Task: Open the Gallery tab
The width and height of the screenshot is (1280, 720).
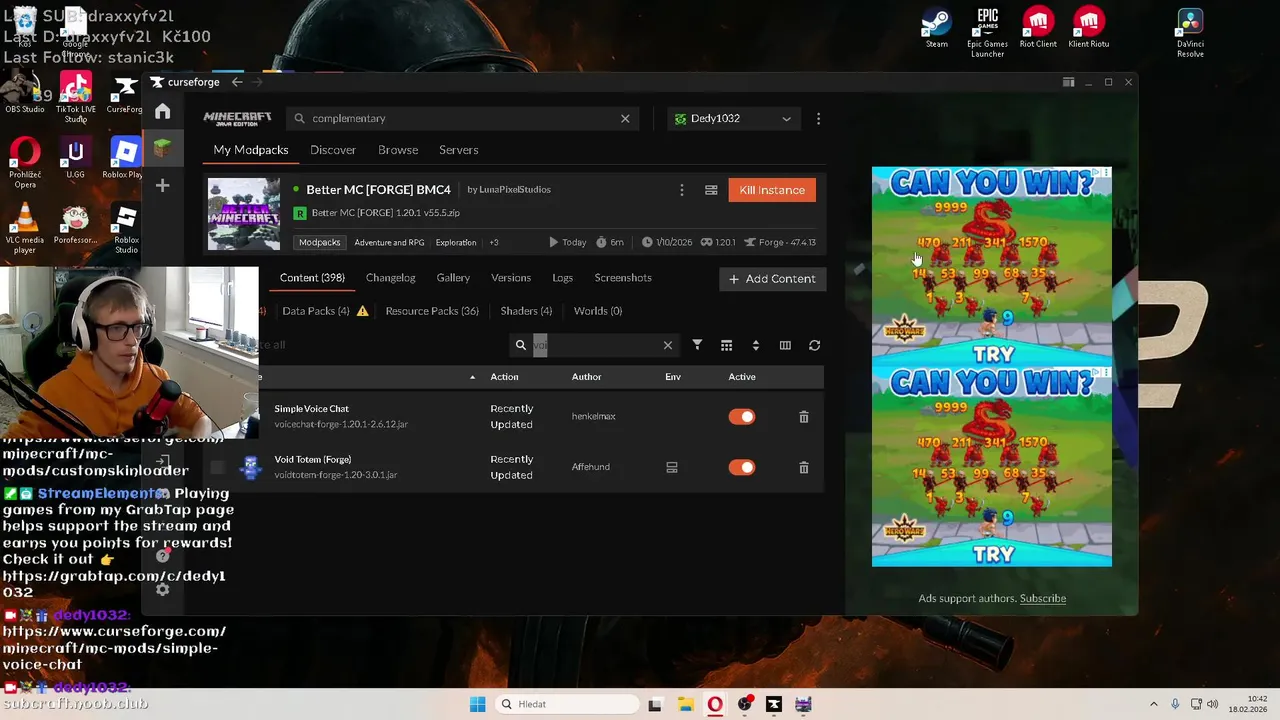Action: coord(453,278)
